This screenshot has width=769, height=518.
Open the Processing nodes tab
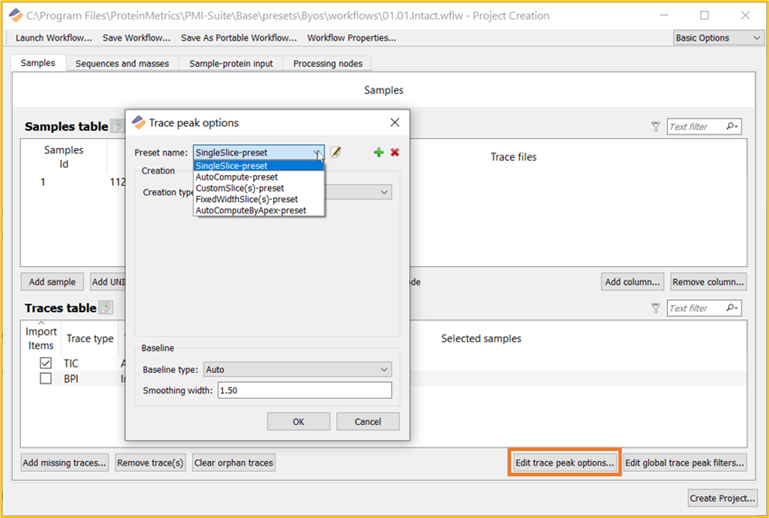[328, 63]
